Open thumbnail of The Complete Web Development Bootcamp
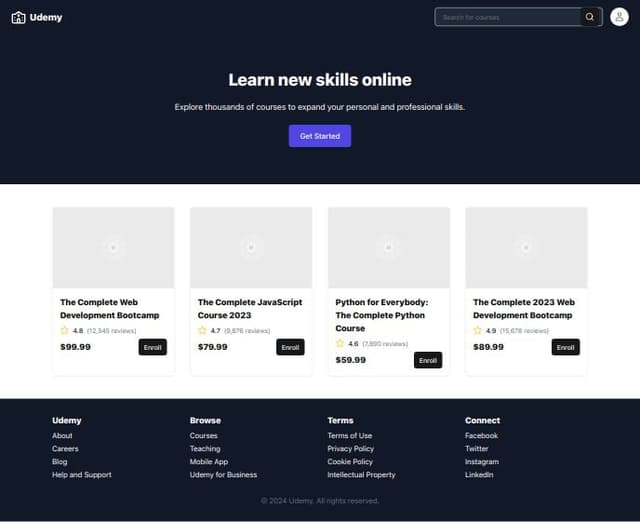 [x=113, y=247]
